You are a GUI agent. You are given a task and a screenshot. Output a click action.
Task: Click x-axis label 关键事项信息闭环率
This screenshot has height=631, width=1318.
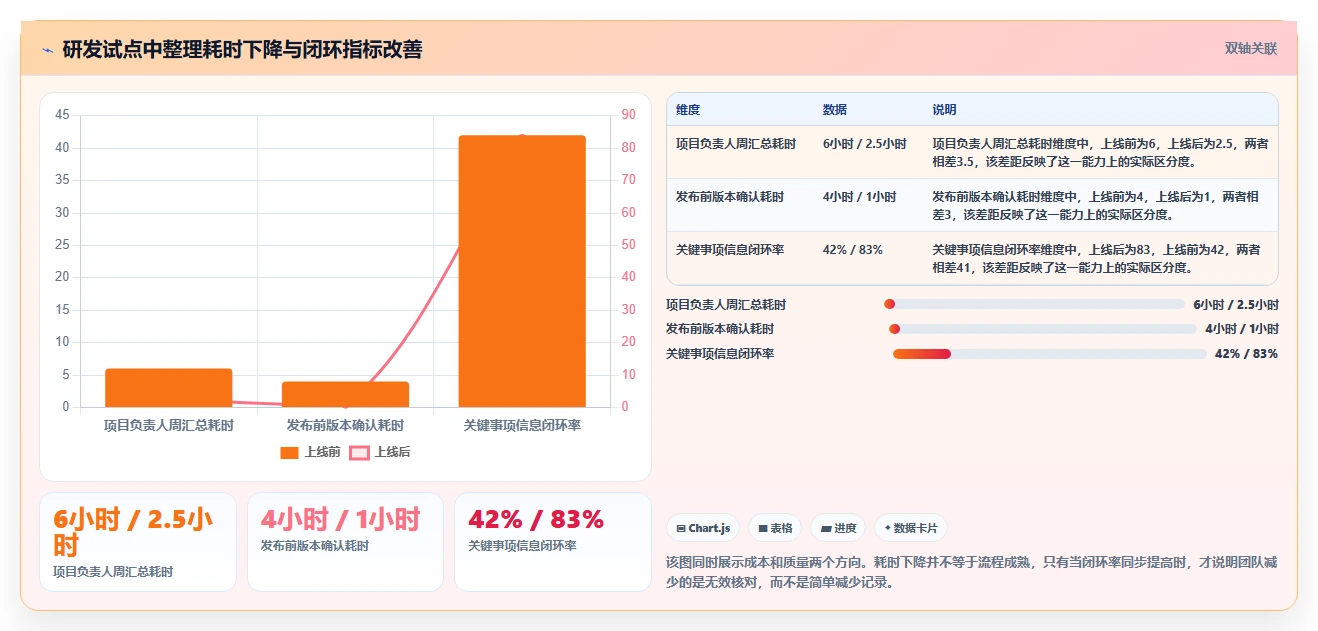(522, 425)
